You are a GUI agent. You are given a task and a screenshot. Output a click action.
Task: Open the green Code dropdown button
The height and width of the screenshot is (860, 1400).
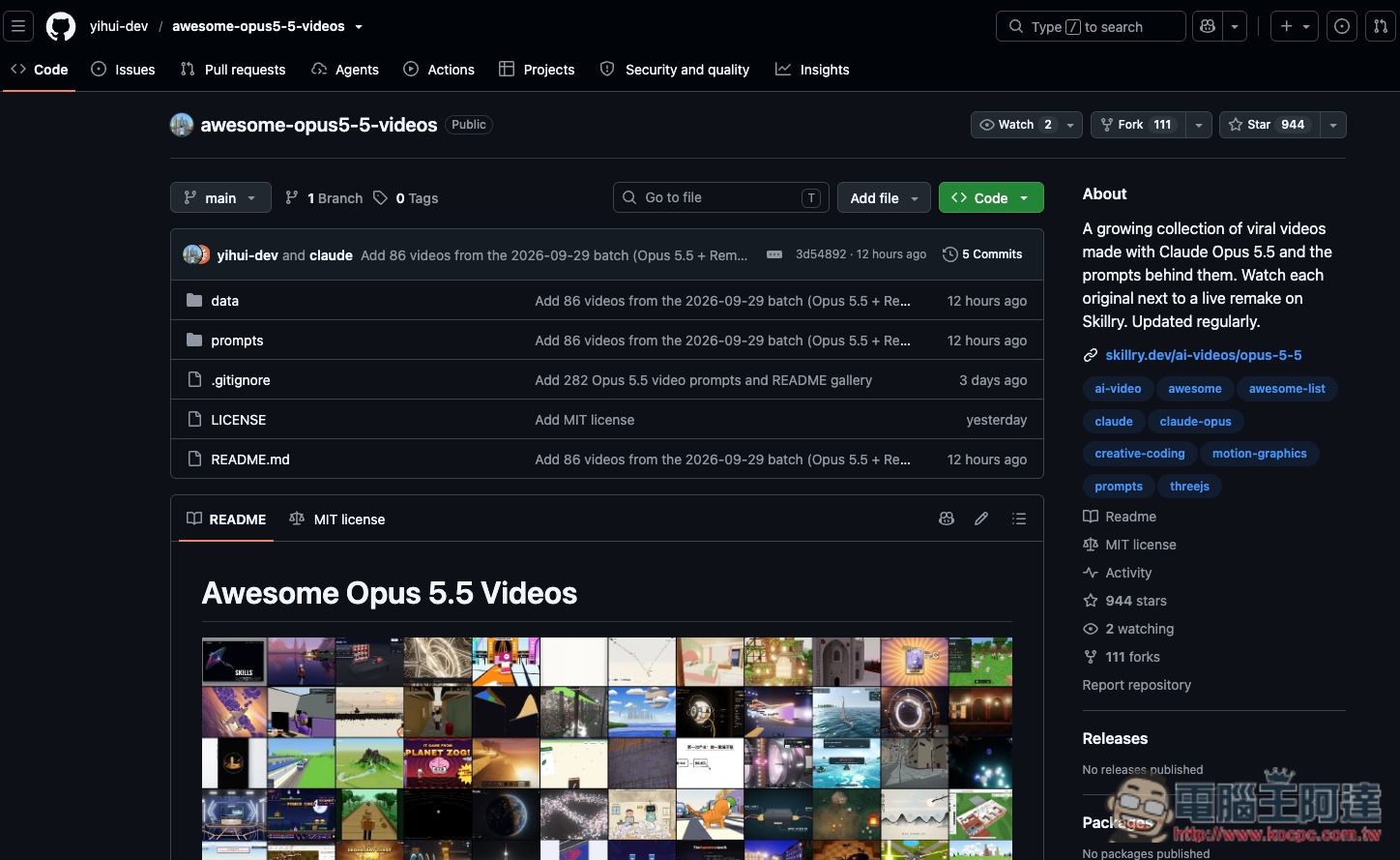[x=991, y=197]
